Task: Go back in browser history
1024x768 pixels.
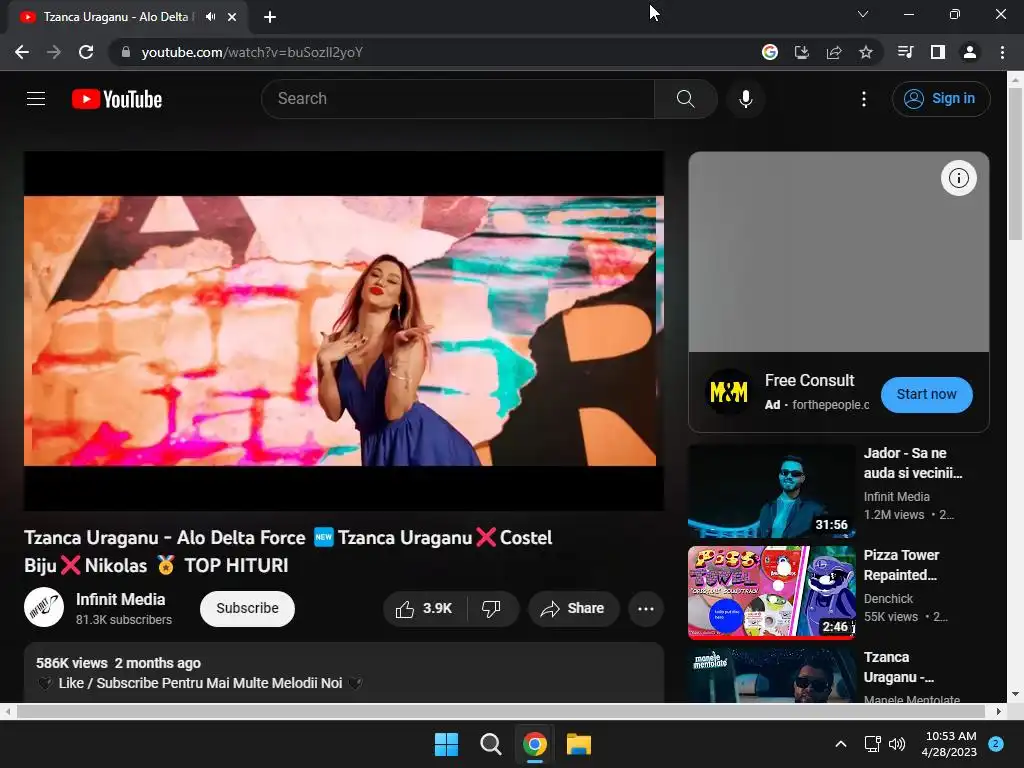Action: [22, 52]
